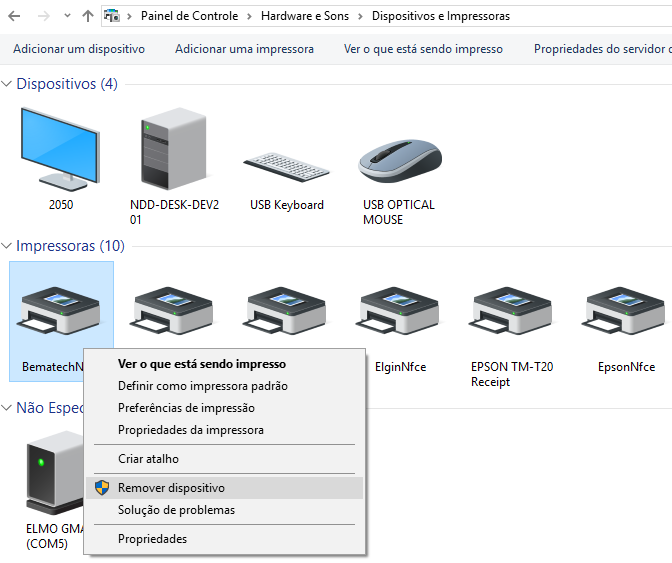672x563 pixels.
Task: Select the NDD-DESK-DEV201 computer icon
Action: coord(174,149)
